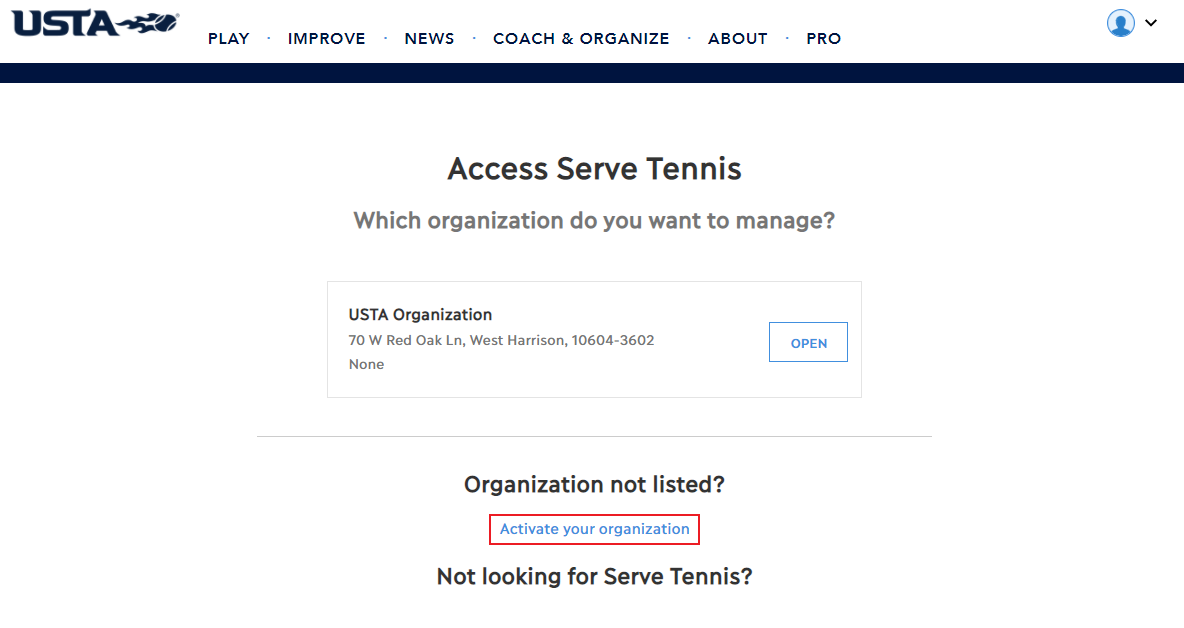Open the PRO menu item

(x=823, y=38)
